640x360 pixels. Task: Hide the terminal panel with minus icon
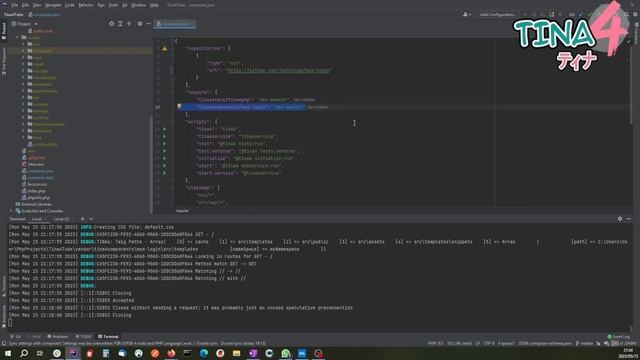[x=629, y=219]
